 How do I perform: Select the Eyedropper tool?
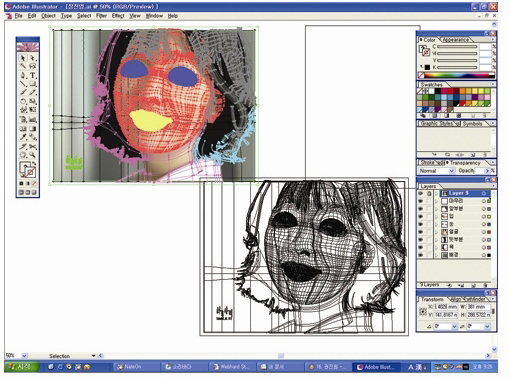point(23,137)
